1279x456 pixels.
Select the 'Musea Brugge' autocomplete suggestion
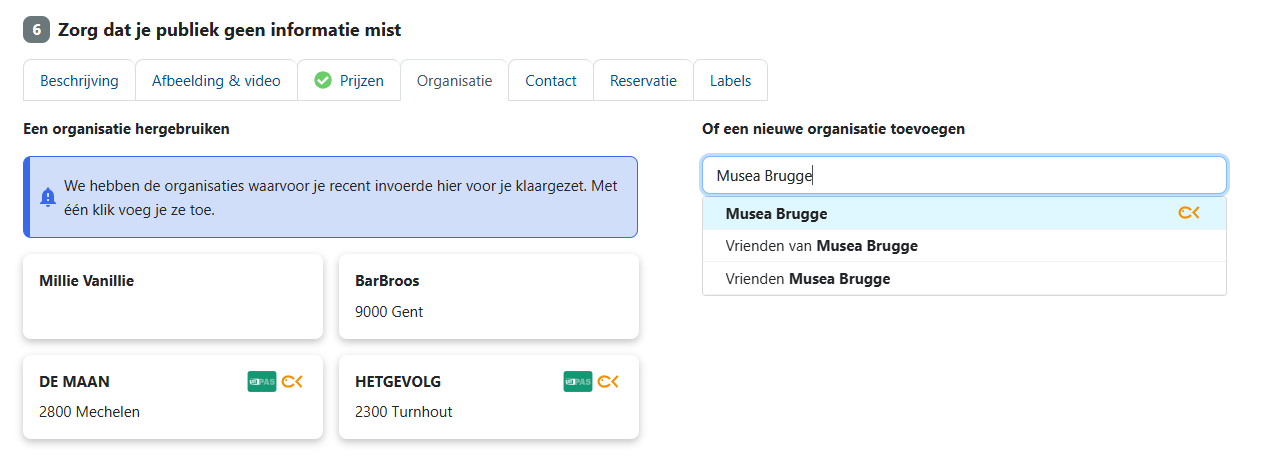[x=776, y=214]
